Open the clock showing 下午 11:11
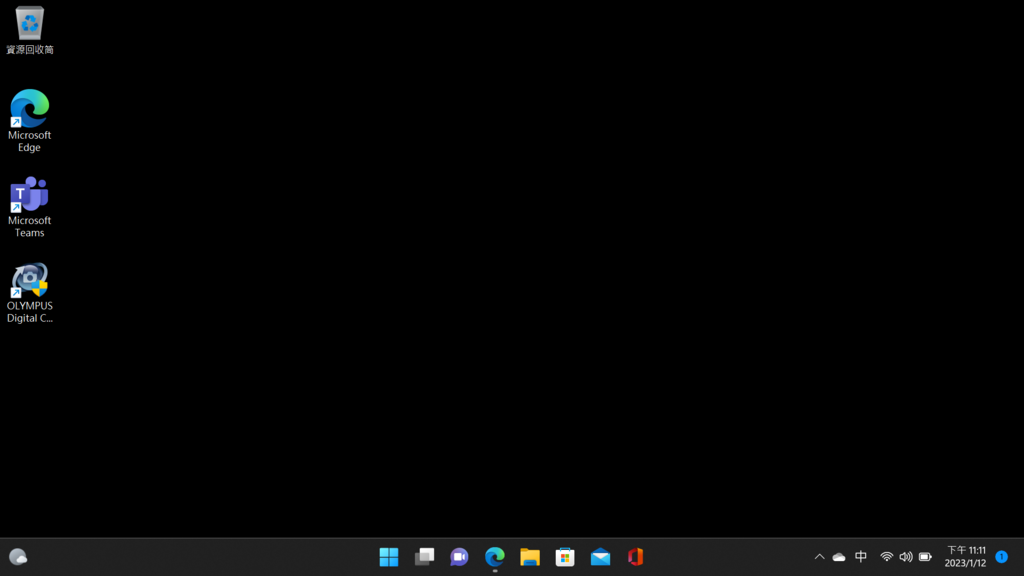Screen dimensions: 1024x576 966,551
